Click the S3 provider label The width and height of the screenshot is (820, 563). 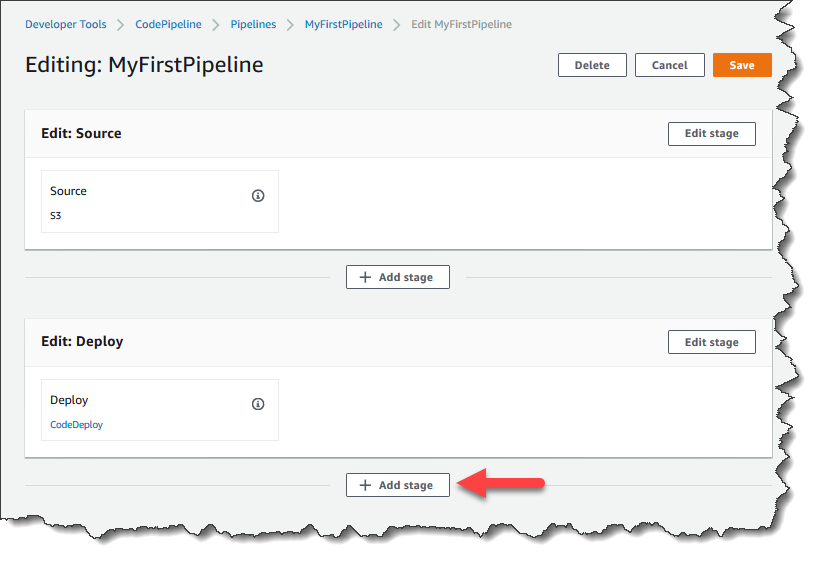click(x=56, y=215)
